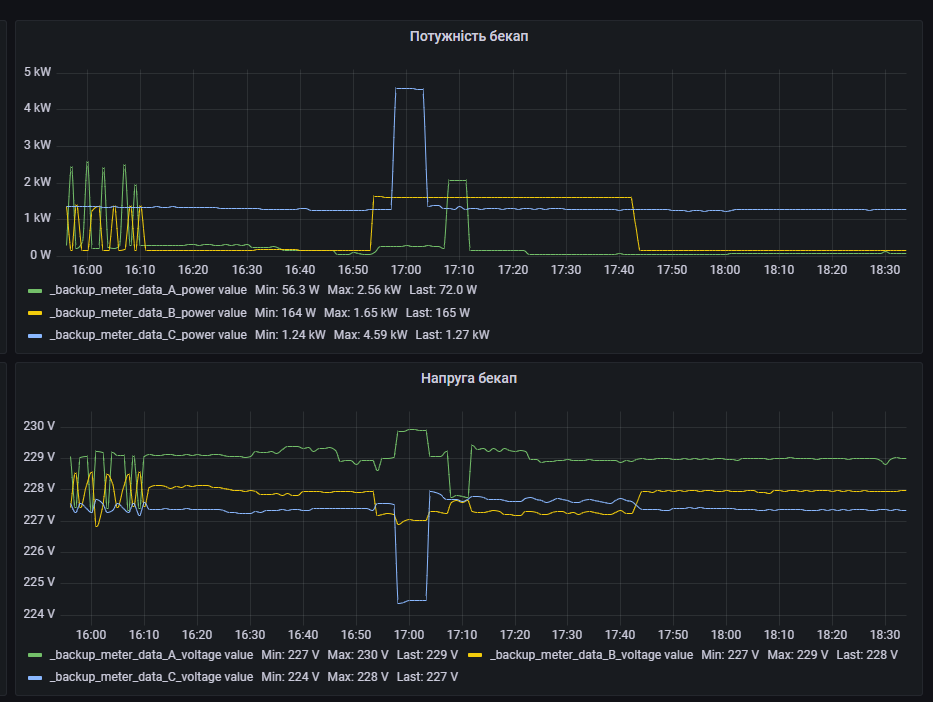Viewport: 933px width, 702px height.
Task: Click the blue 224 V dip in voltage chart
Action: pyautogui.click(x=412, y=601)
